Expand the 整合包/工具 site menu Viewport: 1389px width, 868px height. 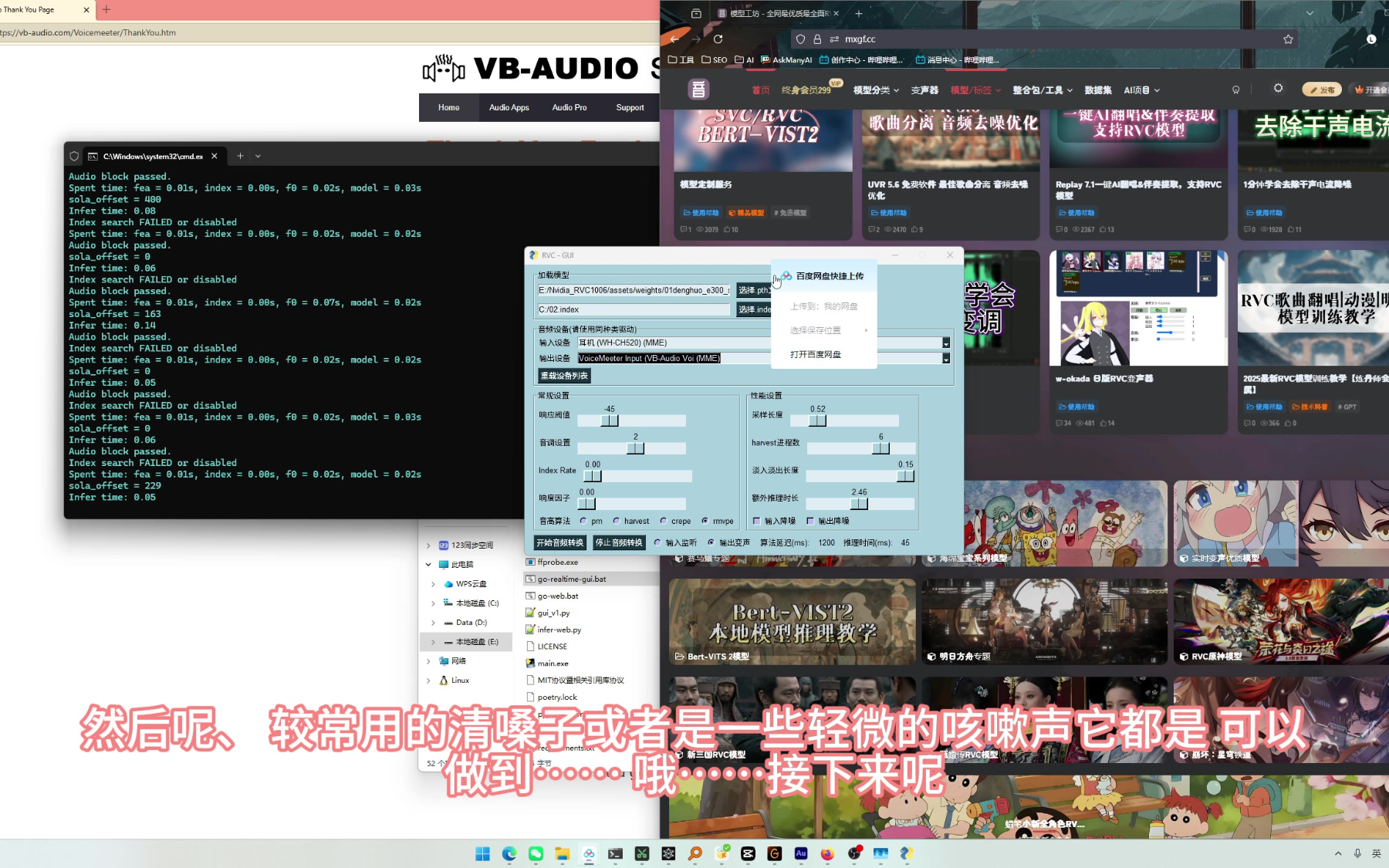tap(1043, 90)
